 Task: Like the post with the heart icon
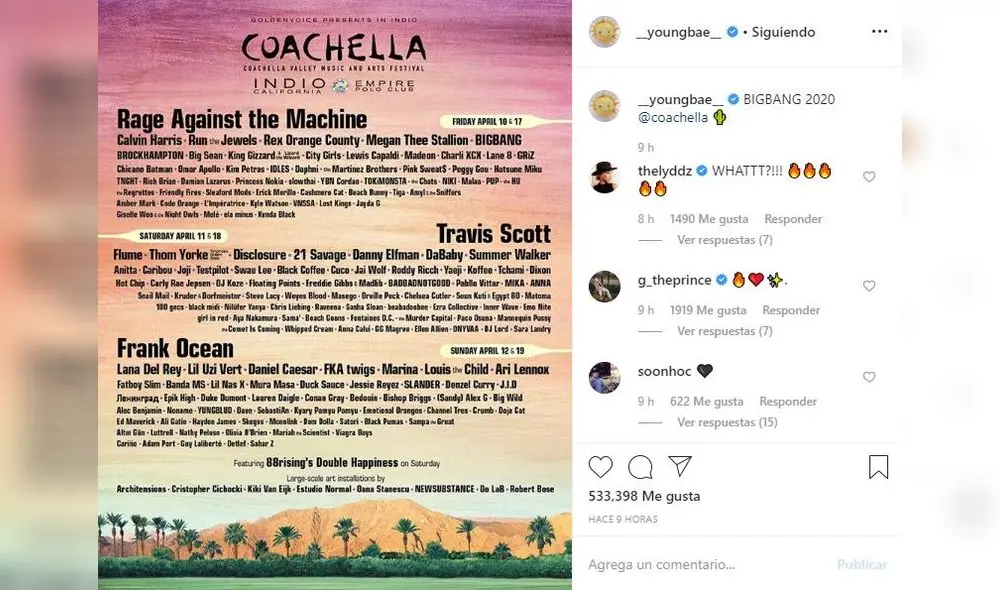600,467
